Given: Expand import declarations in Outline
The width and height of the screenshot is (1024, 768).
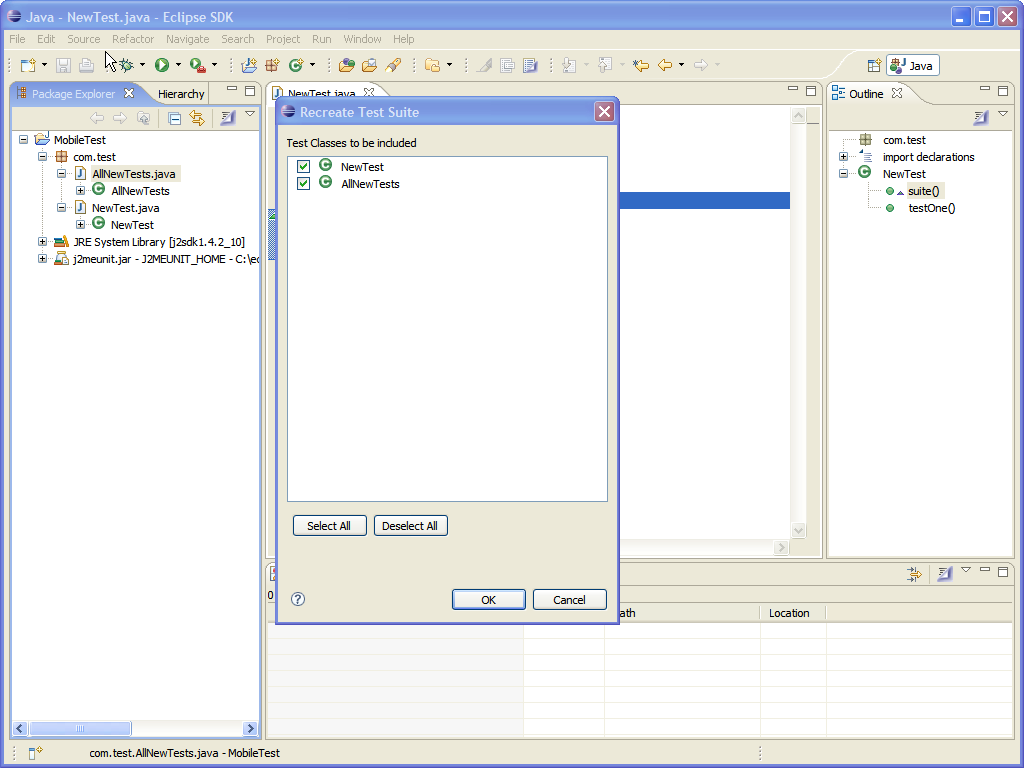Looking at the screenshot, I should (x=843, y=157).
